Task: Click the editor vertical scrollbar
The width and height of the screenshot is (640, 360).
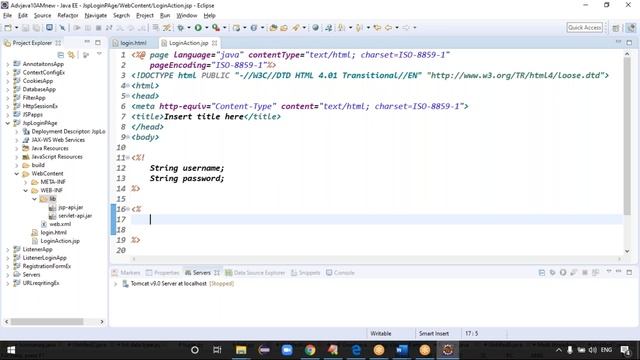Action: (x=627, y=136)
